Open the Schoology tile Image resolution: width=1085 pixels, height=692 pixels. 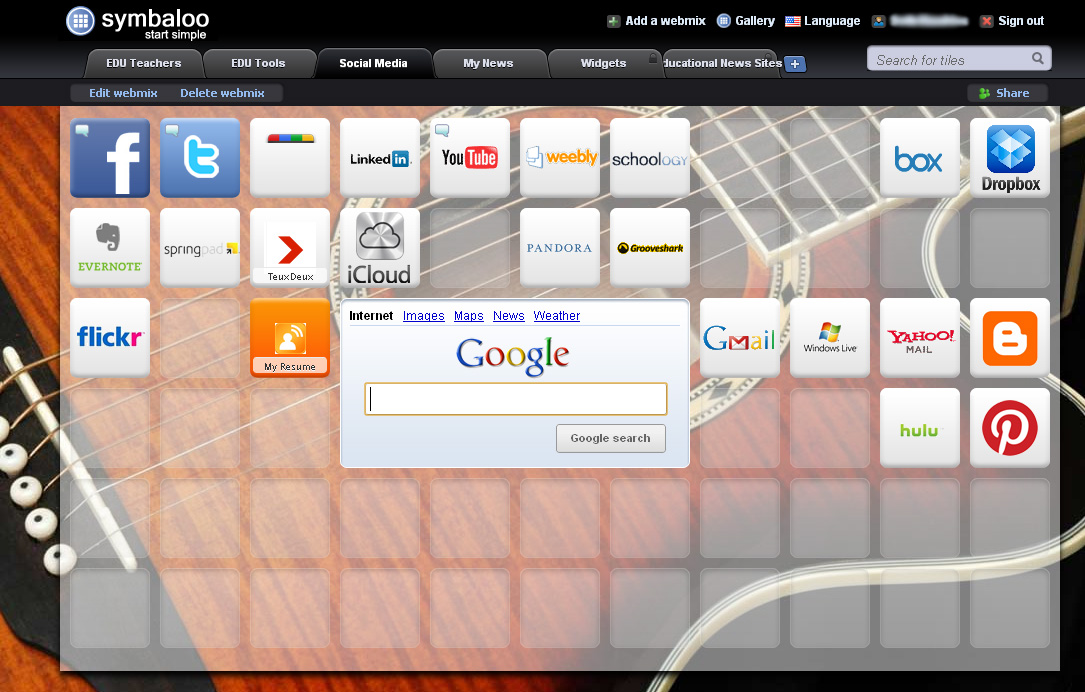[x=650, y=158]
